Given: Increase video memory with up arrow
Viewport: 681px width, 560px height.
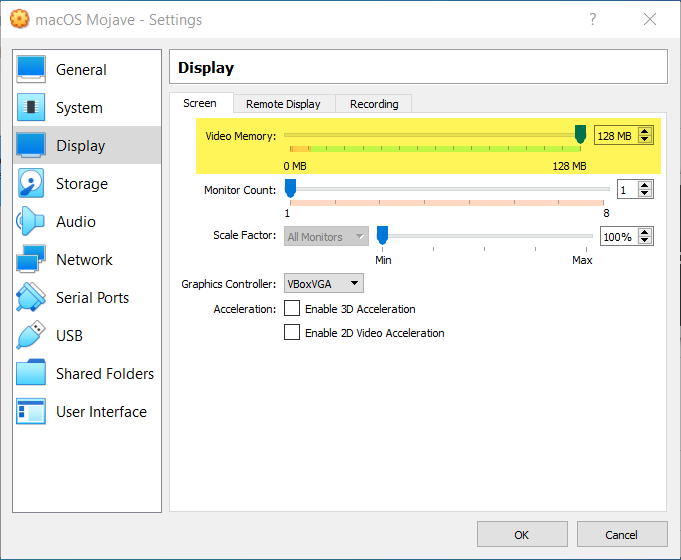Looking at the screenshot, I should (x=645, y=131).
